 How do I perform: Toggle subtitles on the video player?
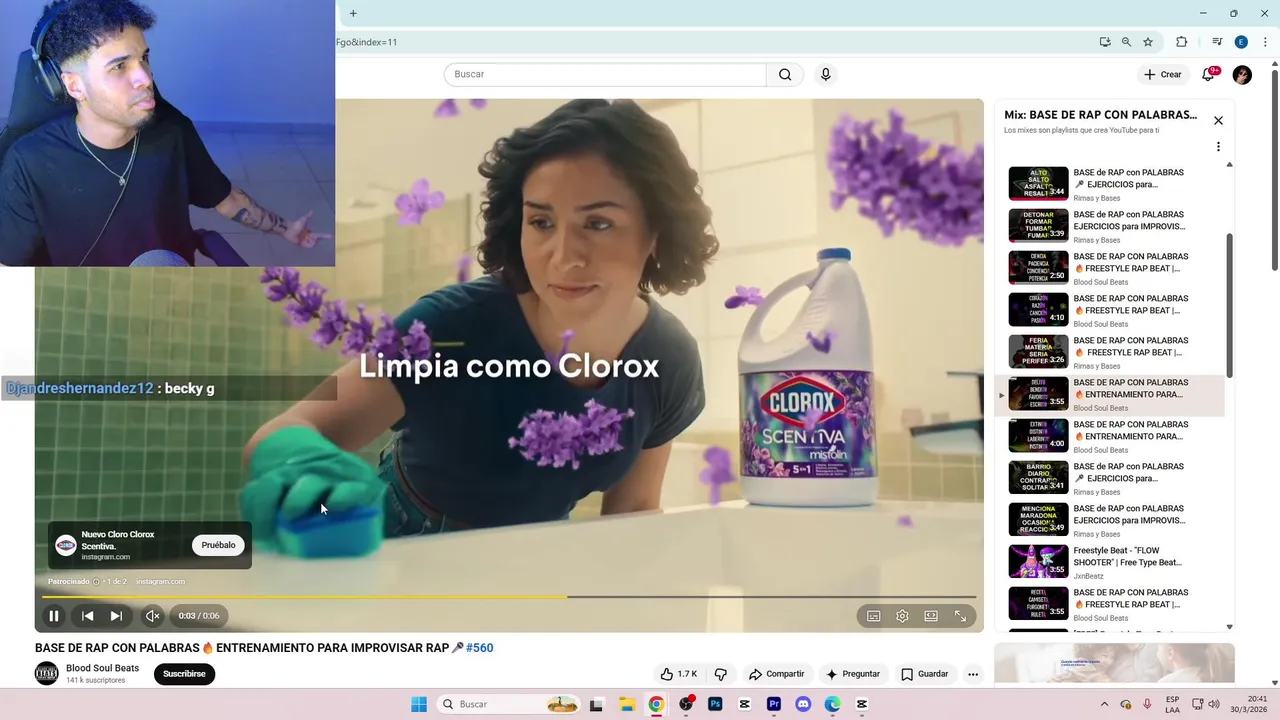tap(873, 616)
